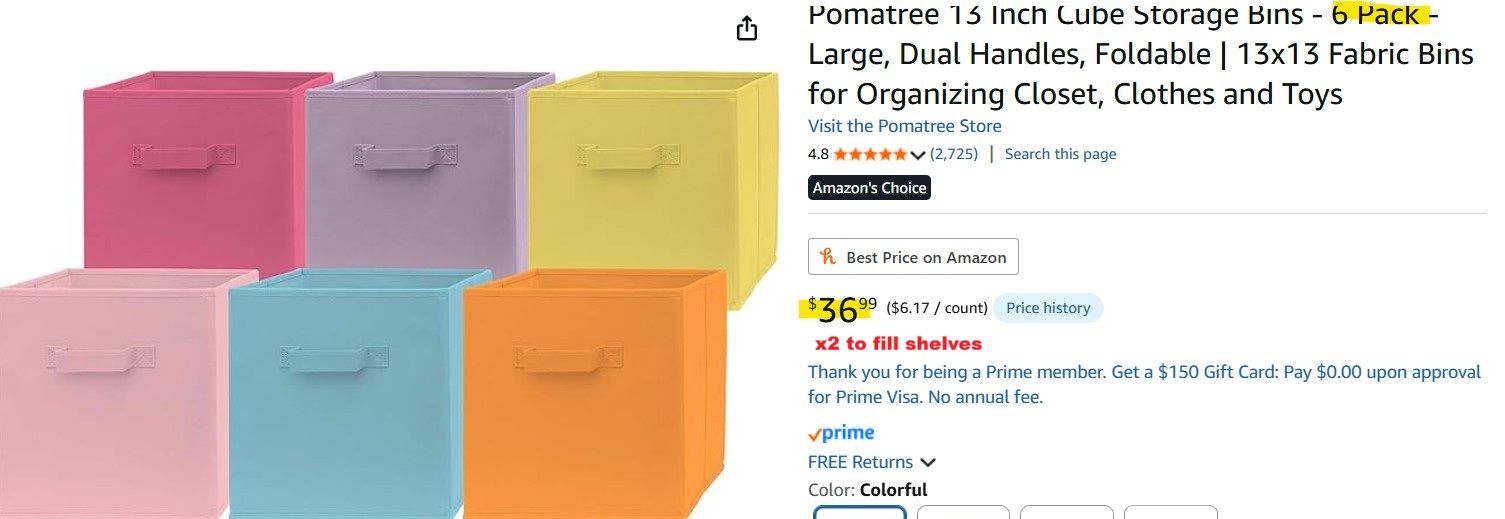The width and height of the screenshot is (1505, 519).
Task: Expand the rating breakdown chevron beside stars
Action: [x=918, y=155]
